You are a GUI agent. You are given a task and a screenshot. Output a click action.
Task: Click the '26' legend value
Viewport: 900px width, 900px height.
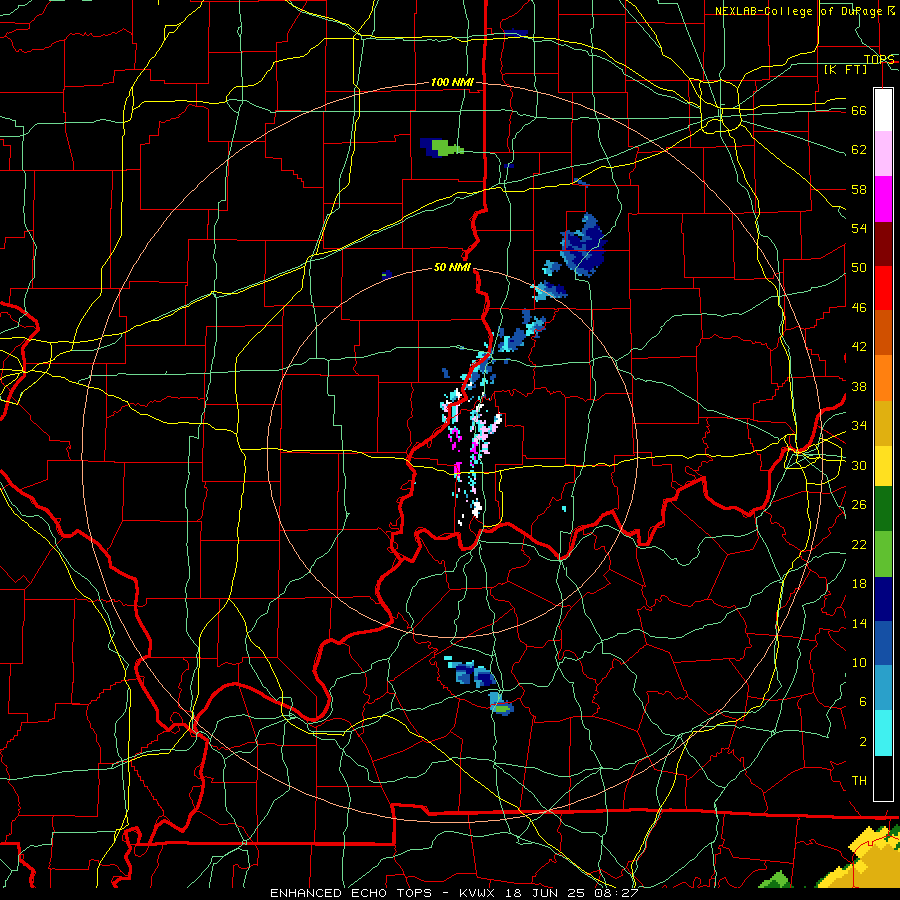point(859,505)
